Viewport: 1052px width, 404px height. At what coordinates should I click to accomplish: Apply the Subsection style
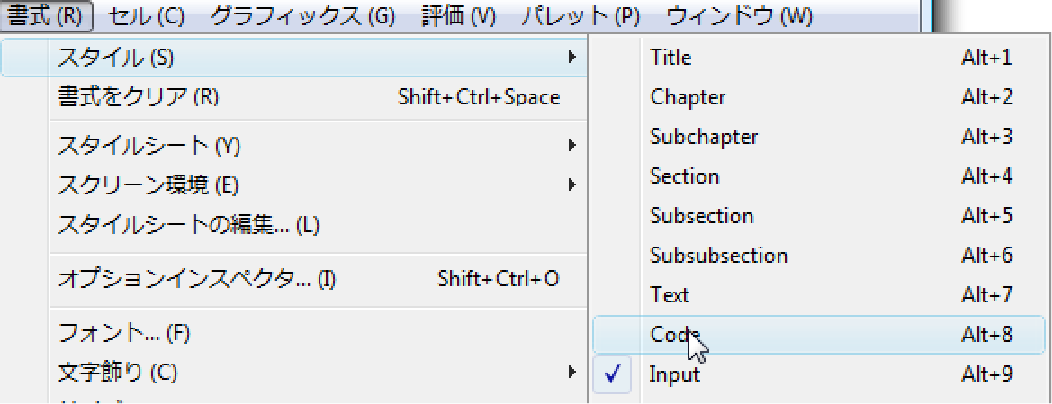pyautogui.click(x=819, y=216)
